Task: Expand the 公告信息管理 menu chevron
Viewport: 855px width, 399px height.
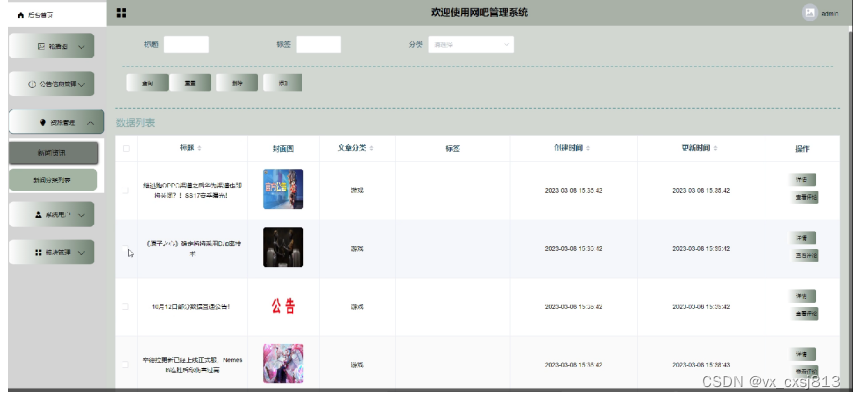Action: tap(82, 84)
